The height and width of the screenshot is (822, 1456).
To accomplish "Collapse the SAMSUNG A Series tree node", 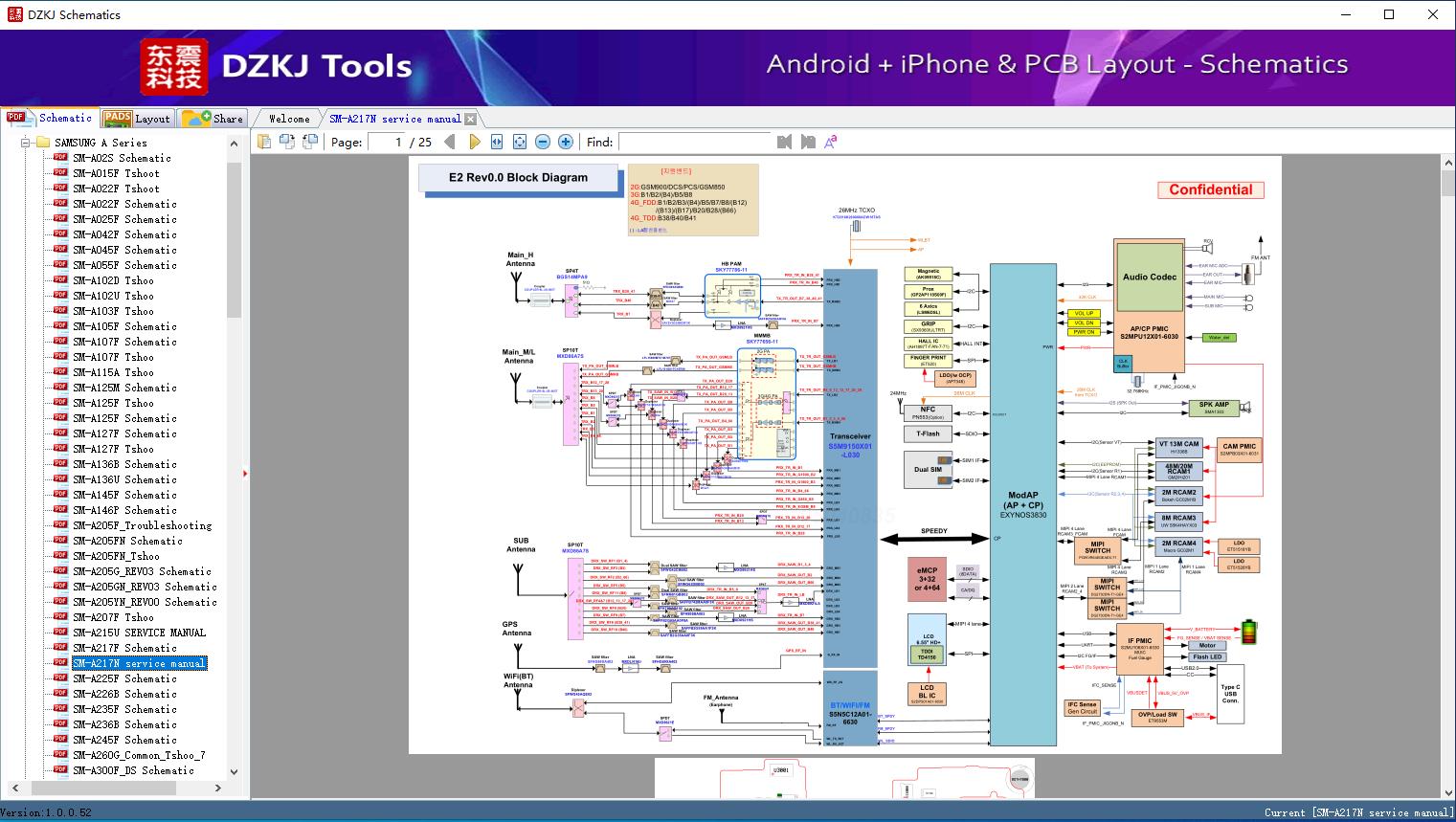I will 26,143.
